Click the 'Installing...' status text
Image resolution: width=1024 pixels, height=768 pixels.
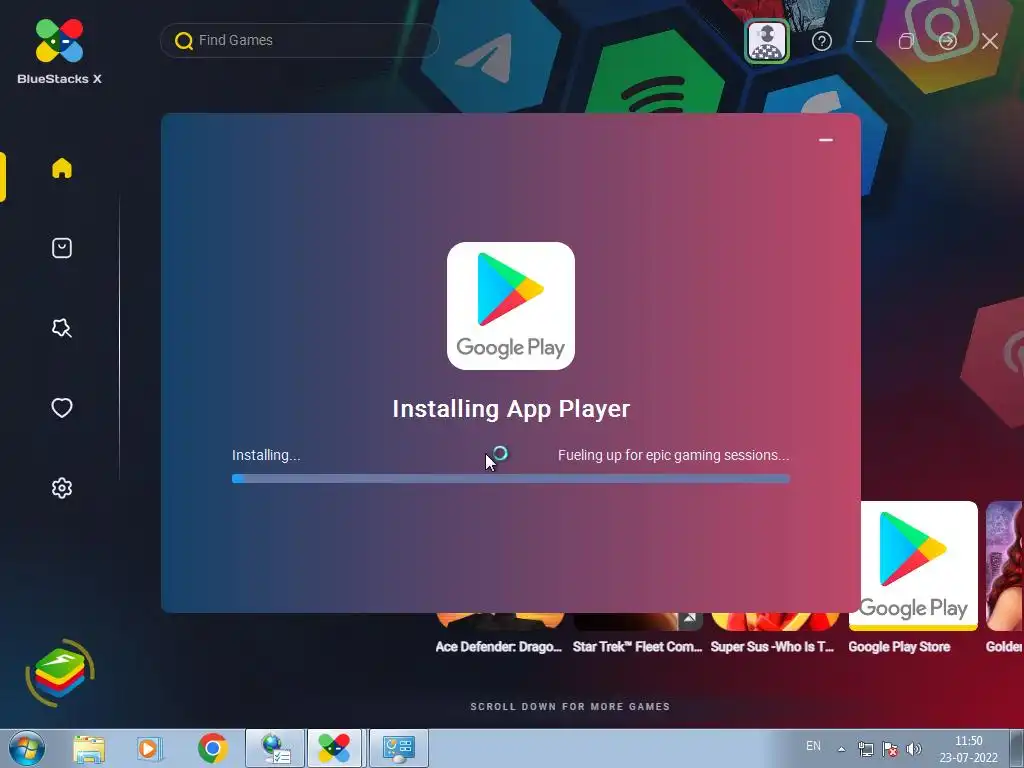click(x=266, y=455)
